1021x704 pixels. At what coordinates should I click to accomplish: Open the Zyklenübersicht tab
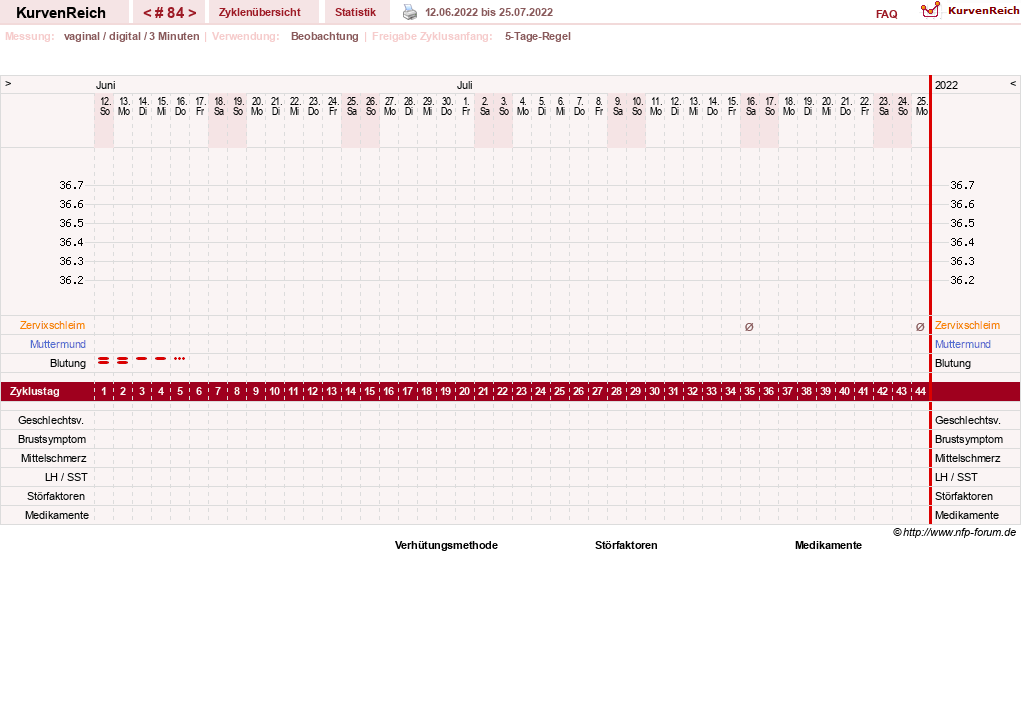[260, 12]
